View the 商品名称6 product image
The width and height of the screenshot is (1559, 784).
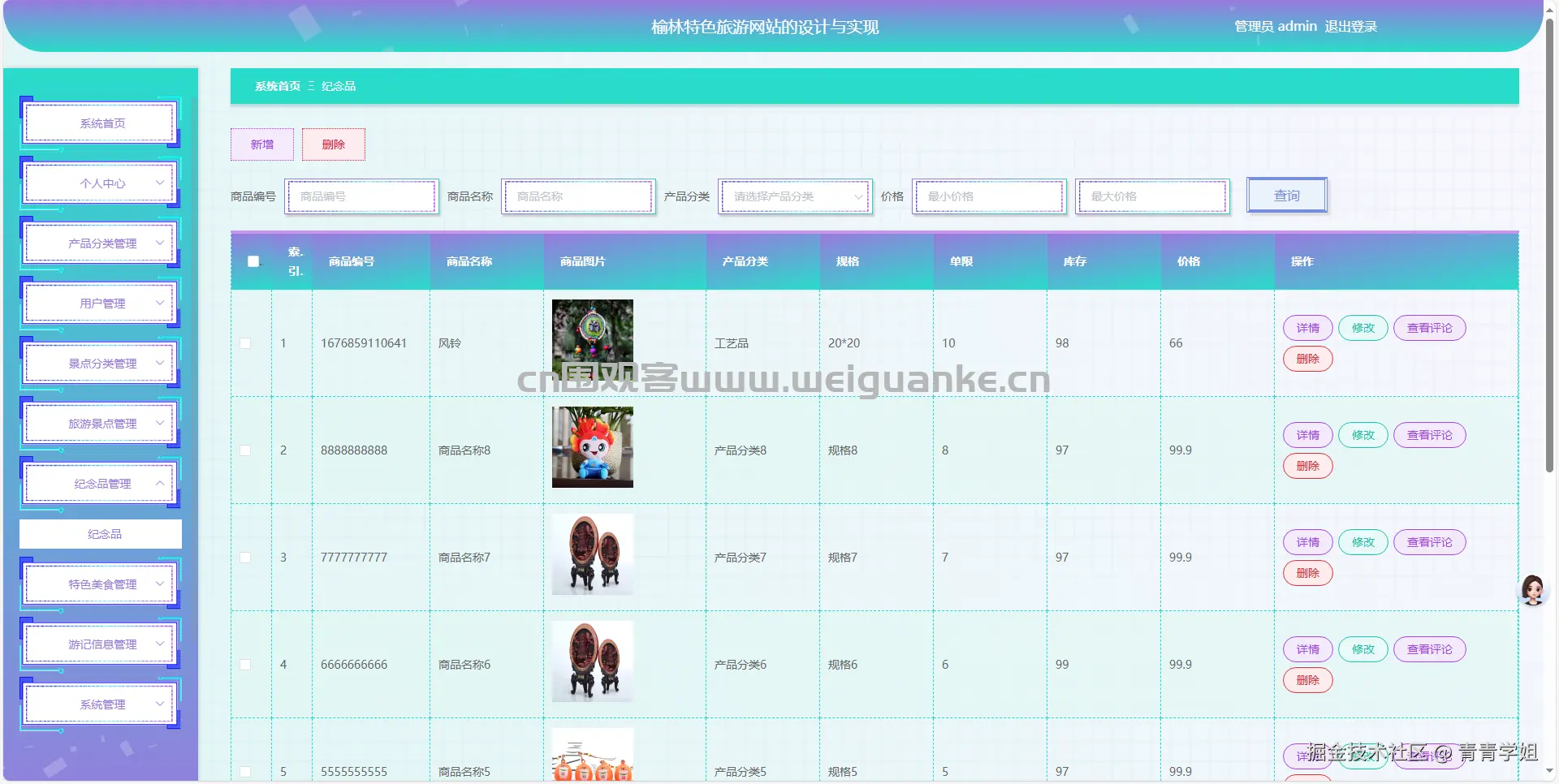(593, 661)
